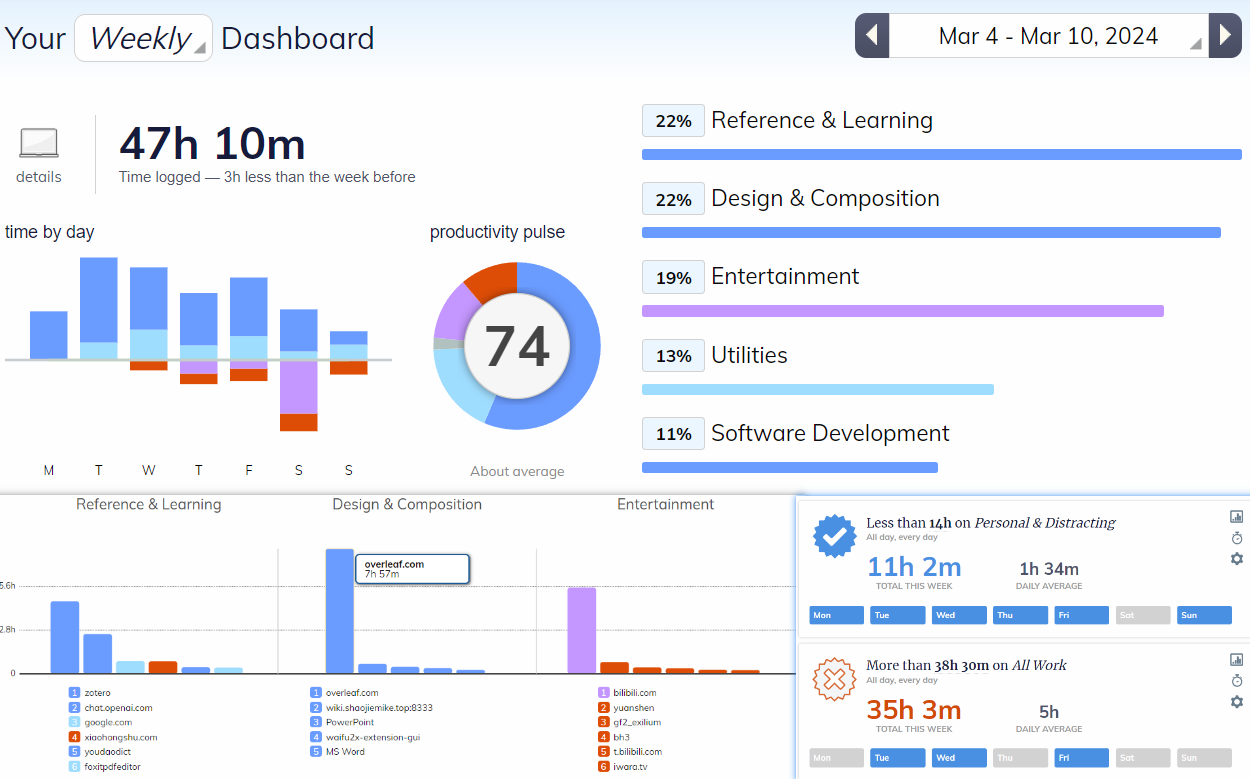Open settings gear for All Work goal
1250x779 pixels.
[1236, 702]
